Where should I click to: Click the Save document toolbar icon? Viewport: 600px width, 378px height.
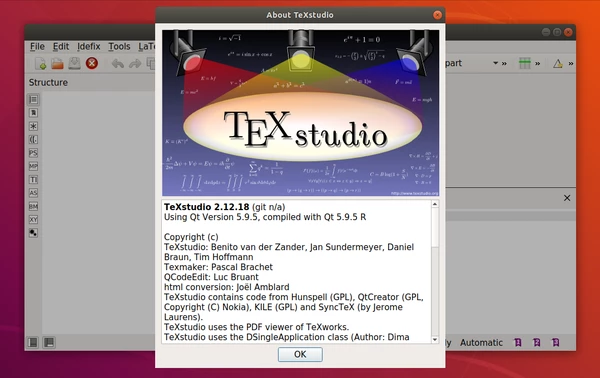74,63
